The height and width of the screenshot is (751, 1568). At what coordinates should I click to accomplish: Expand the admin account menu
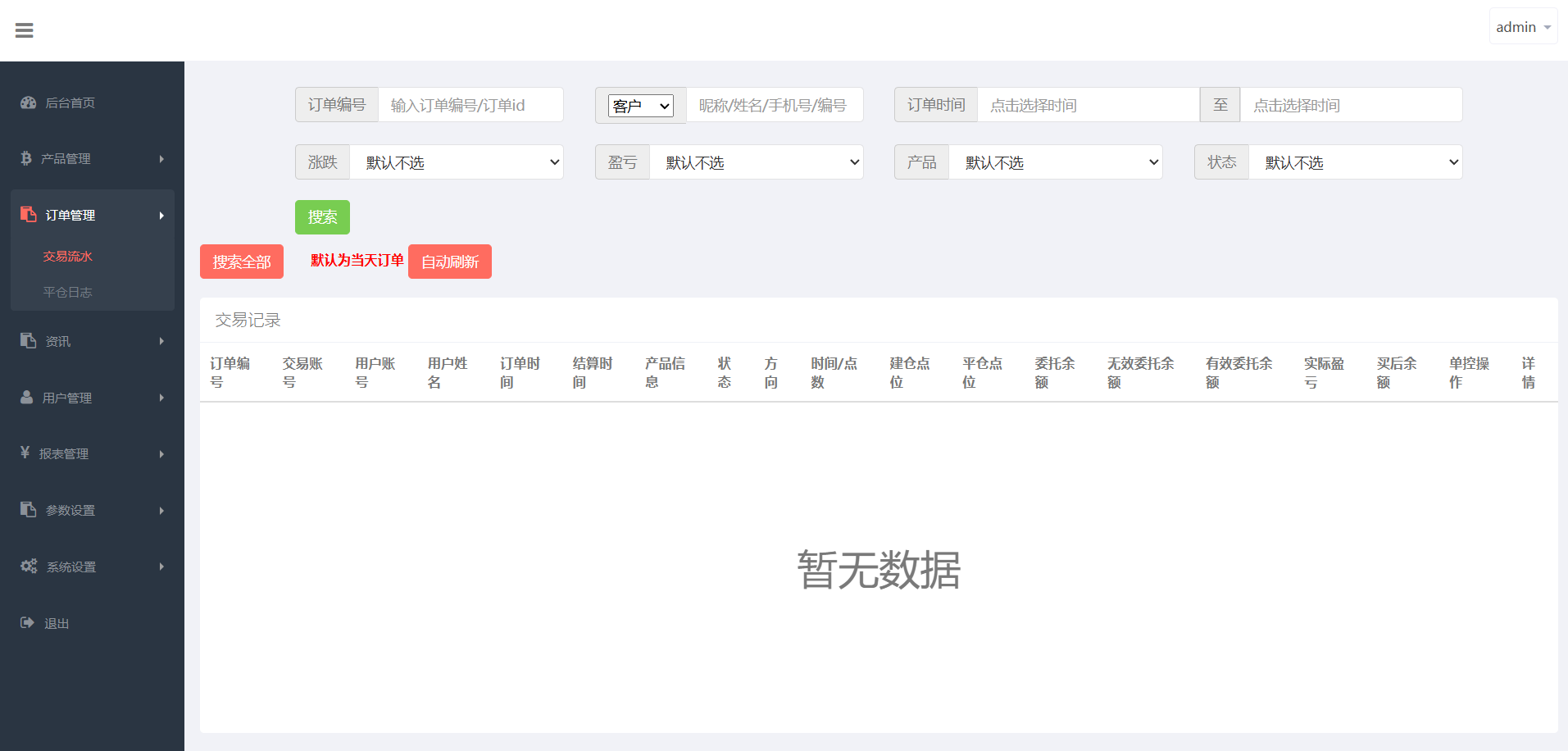coord(1522,27)
